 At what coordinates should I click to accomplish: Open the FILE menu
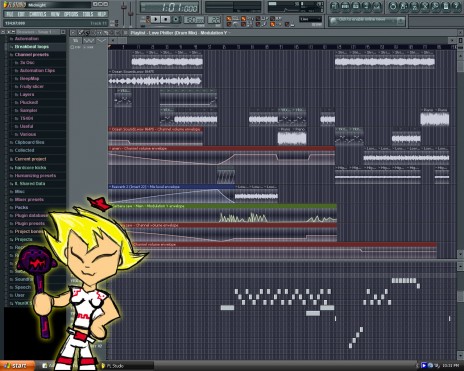click(x=10, y=14)
